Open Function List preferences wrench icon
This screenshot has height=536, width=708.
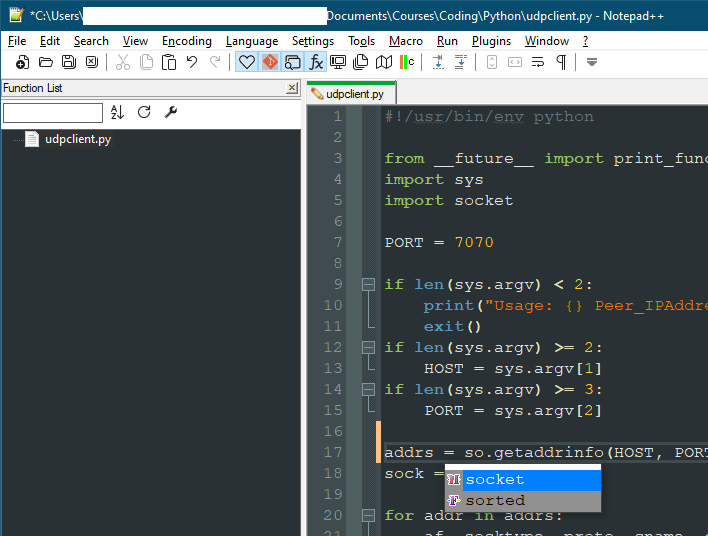171,112
